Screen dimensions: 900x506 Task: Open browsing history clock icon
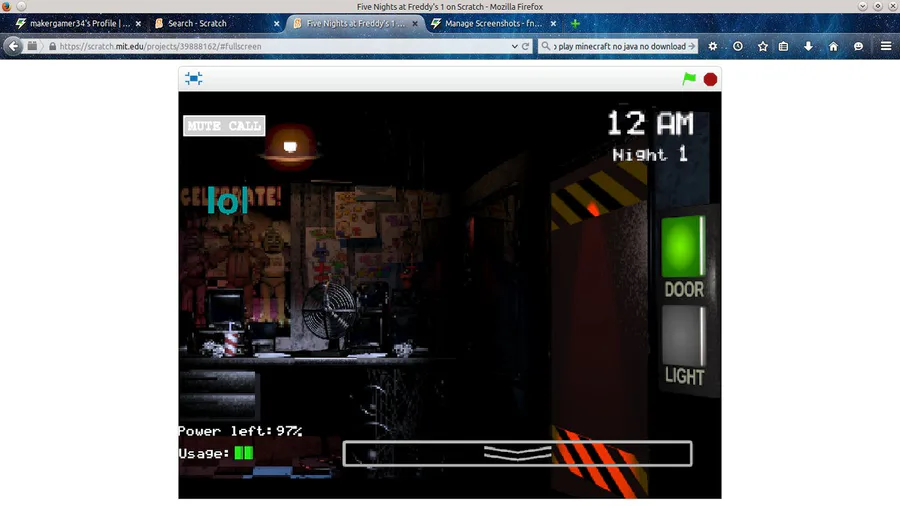click(738, 46)
